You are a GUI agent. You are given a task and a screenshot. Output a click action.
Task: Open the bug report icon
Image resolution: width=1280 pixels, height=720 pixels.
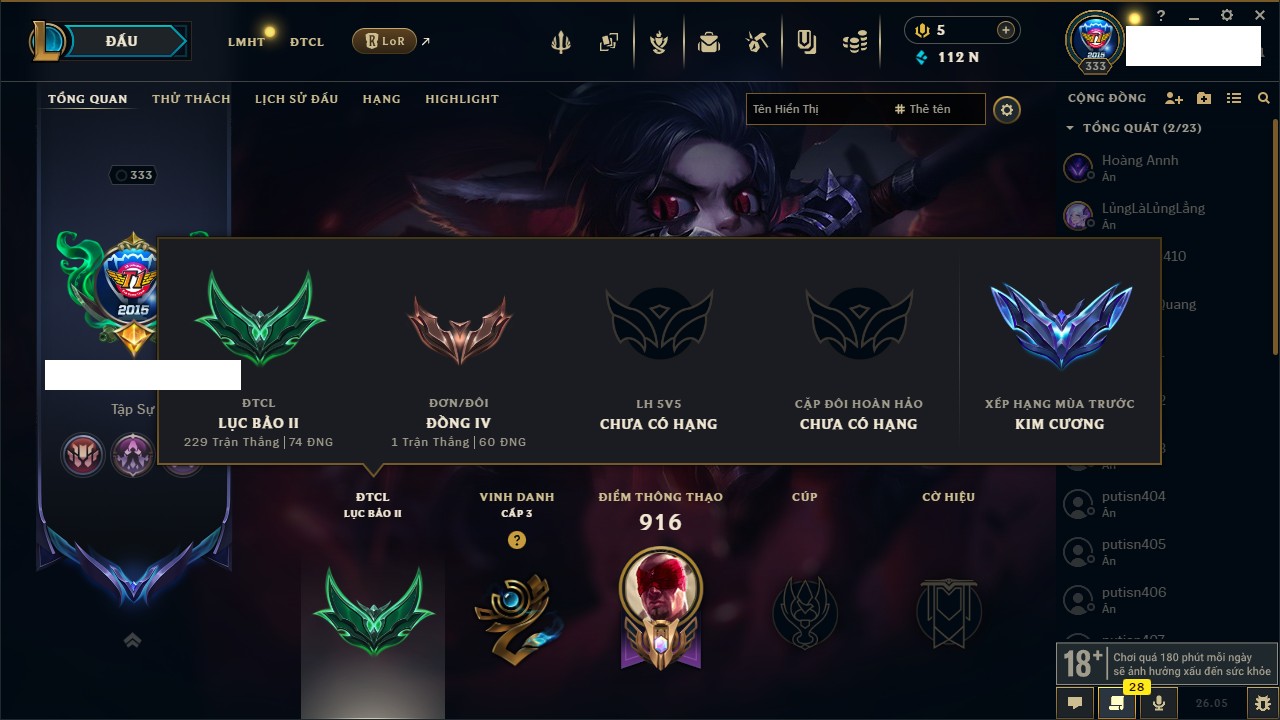click(x=1263, y=703)
